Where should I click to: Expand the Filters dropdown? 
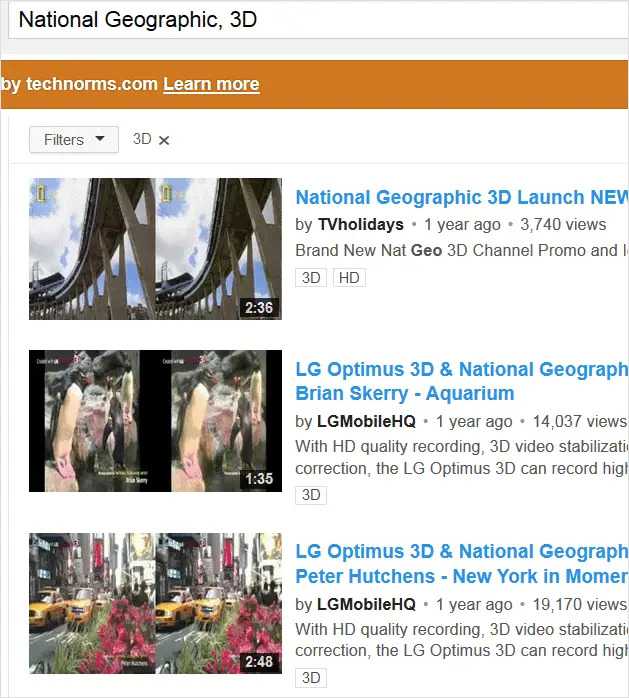[74, 140]
